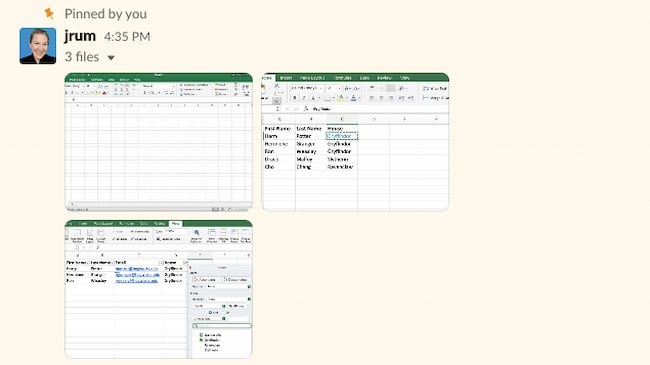Click Italic icon in second spreadsheet image
650x365 pixels.
(303, 98)
